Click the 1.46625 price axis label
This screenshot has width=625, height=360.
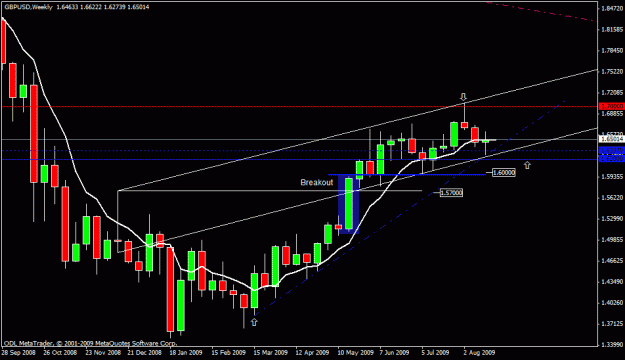click(613, 261)
